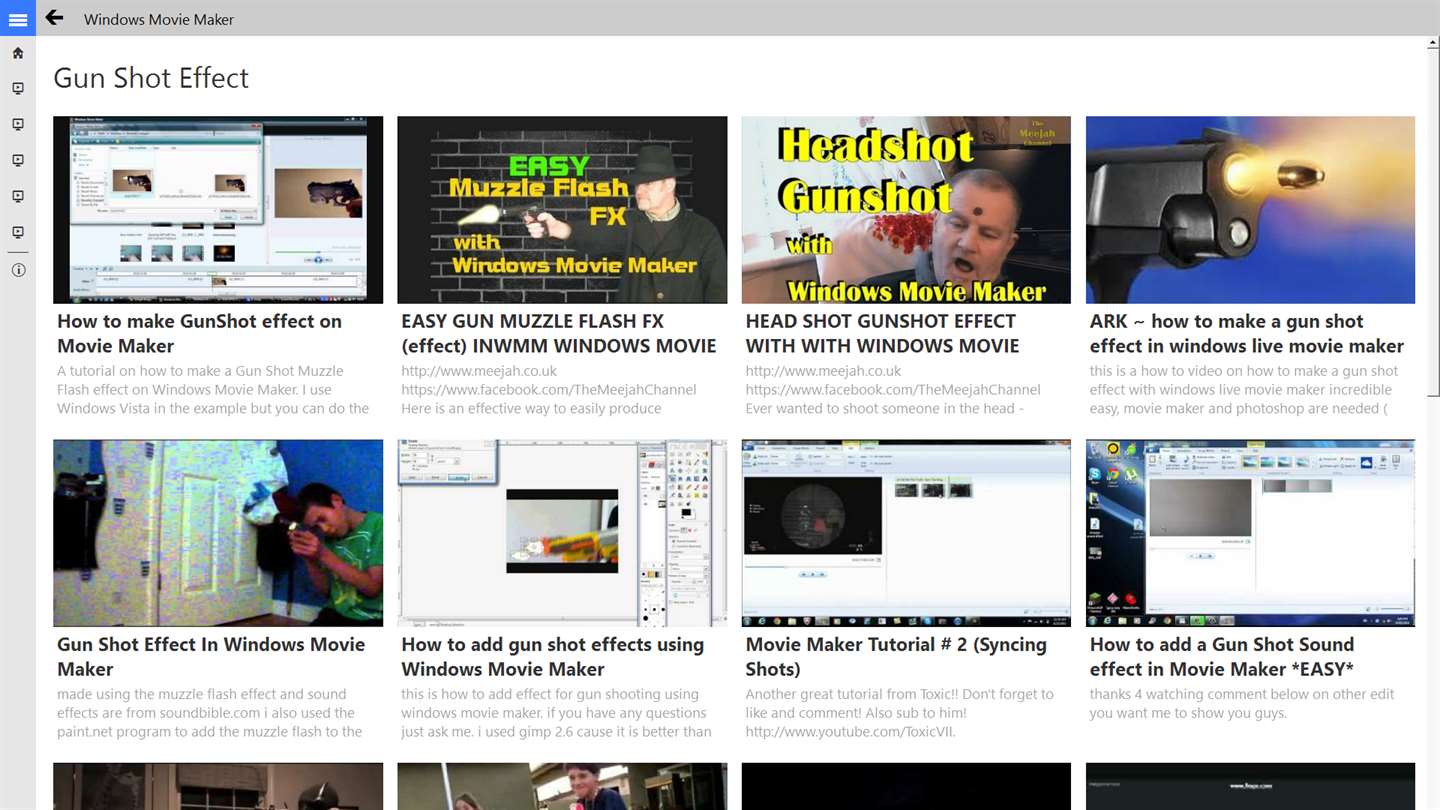Select description starting A tutorial on how to make

coord(213,390)
